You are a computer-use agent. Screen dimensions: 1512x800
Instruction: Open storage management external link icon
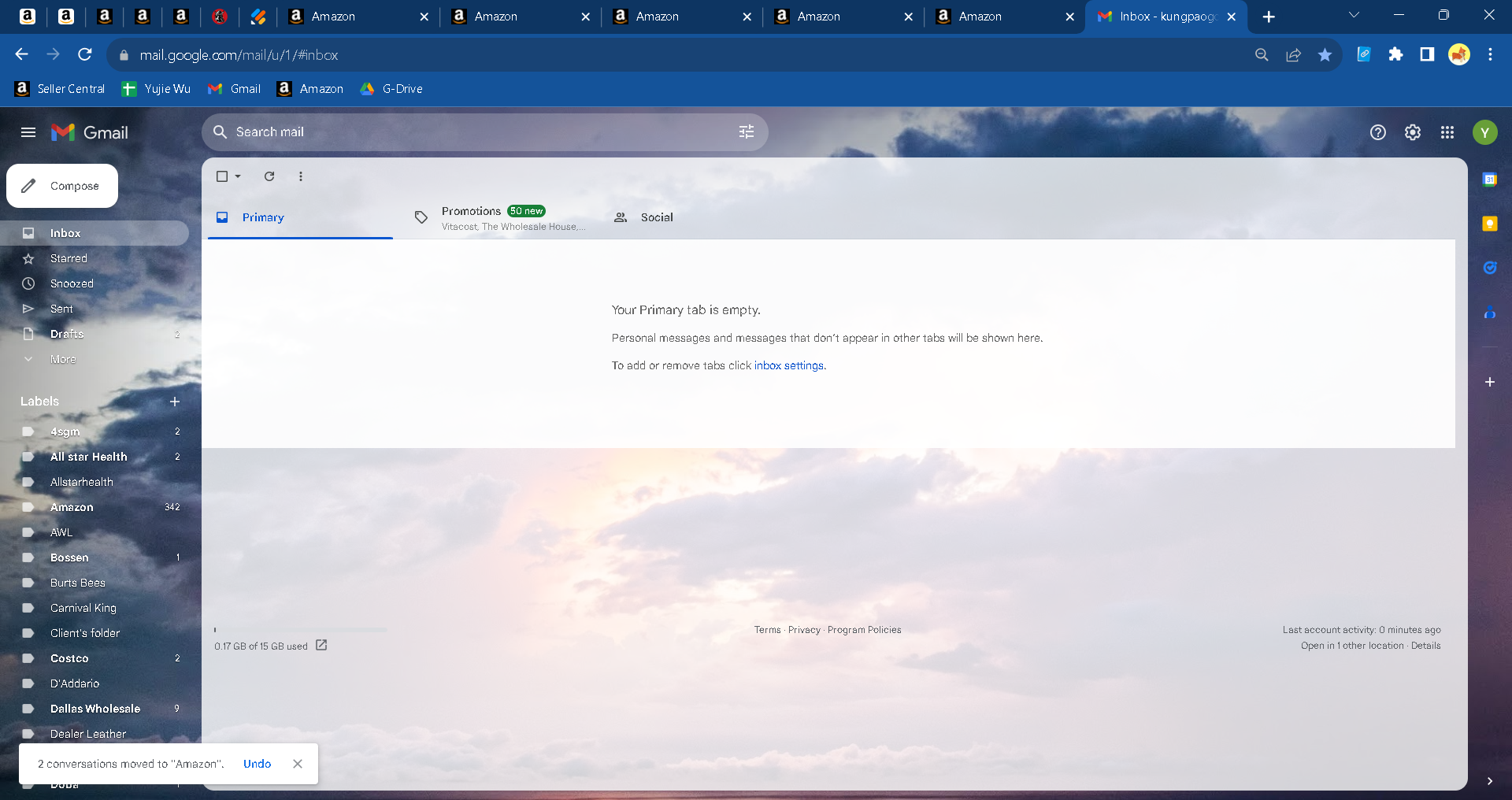pos(321,645)
